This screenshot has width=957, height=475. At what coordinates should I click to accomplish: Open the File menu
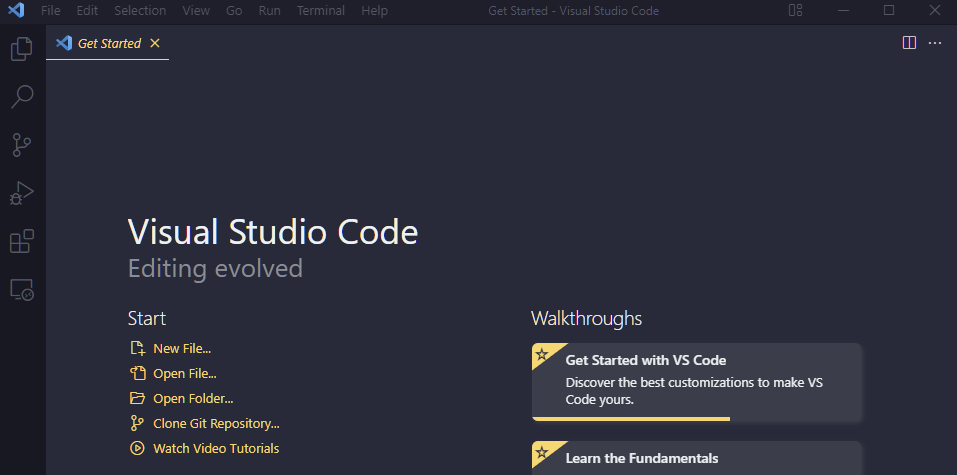(x=51, y=10)
